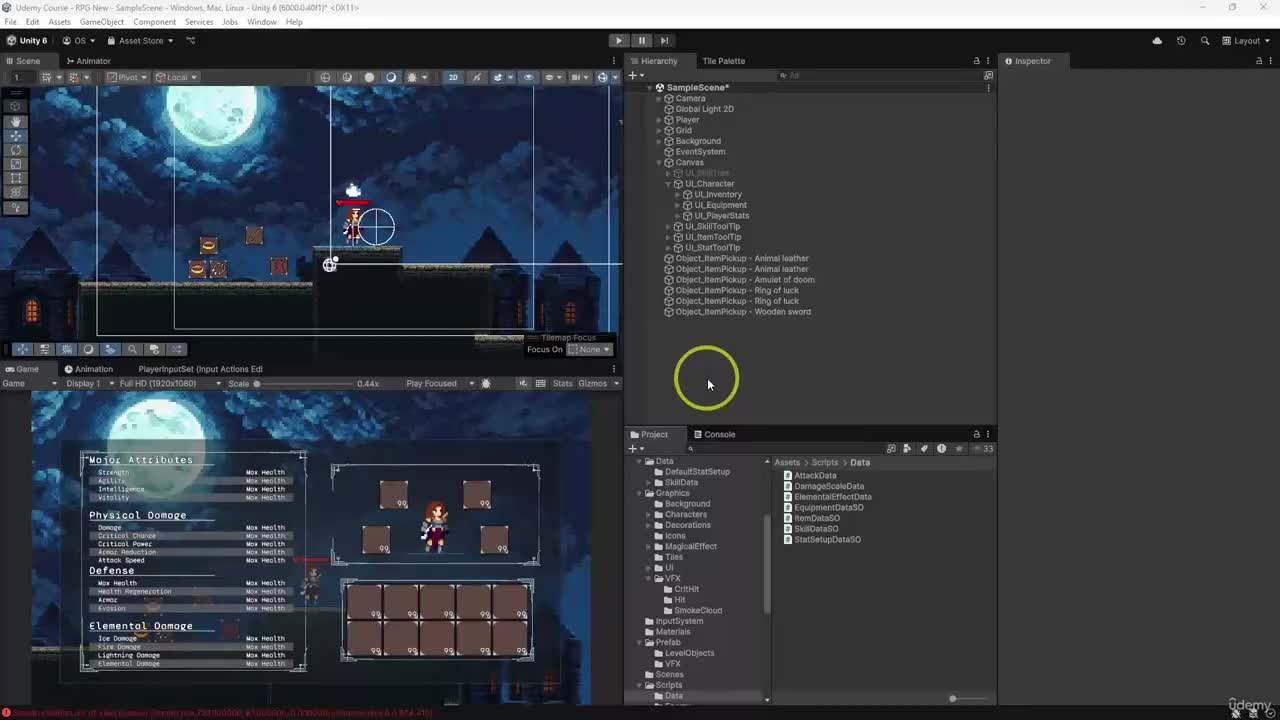The width and height of the screenshot is (1280, 720).
Task: Open Tilemap Focus On None dropdown
Action: [590, 349]
